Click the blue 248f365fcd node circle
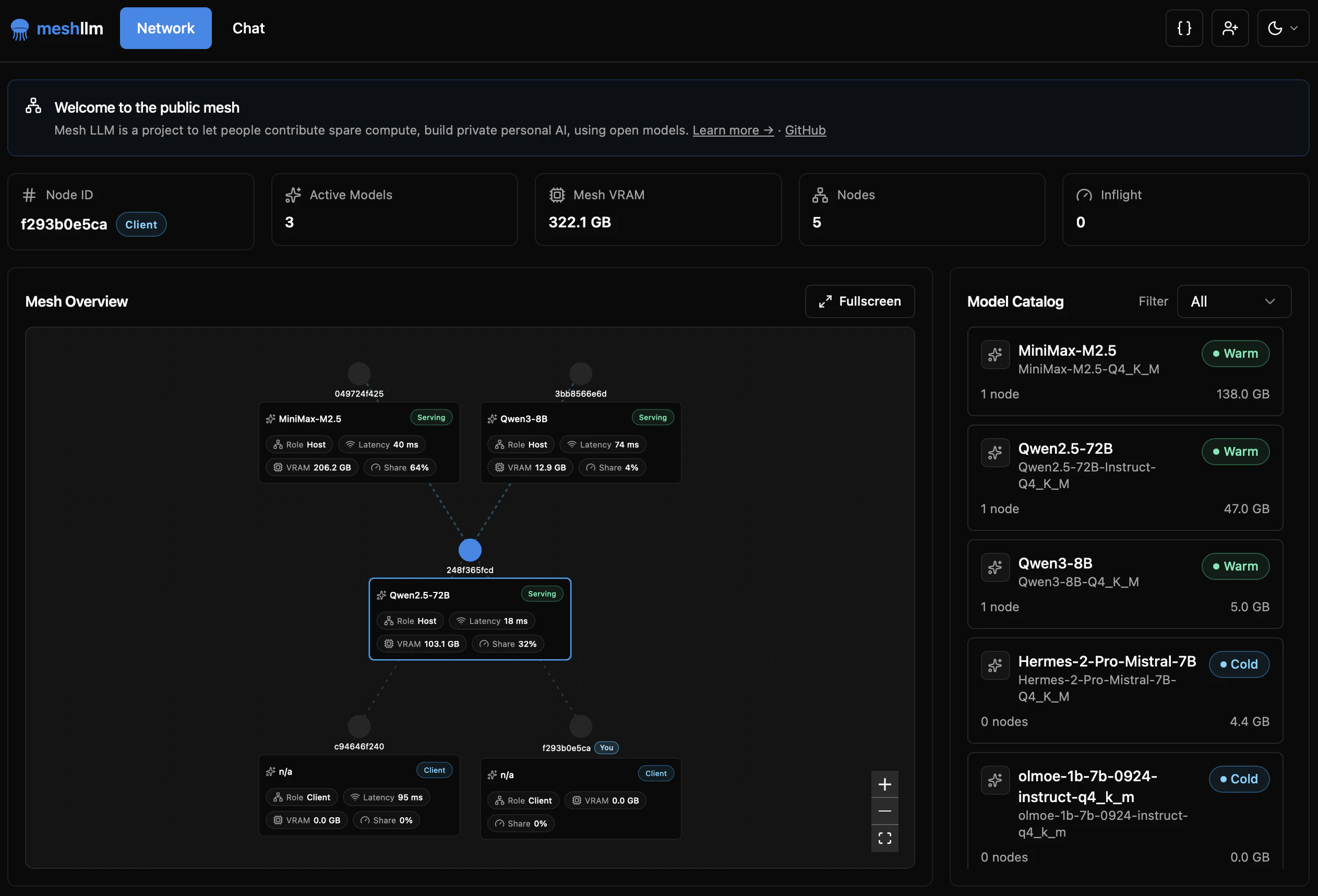This screenshot has width=1318, height=896. (x=470, y=550)
